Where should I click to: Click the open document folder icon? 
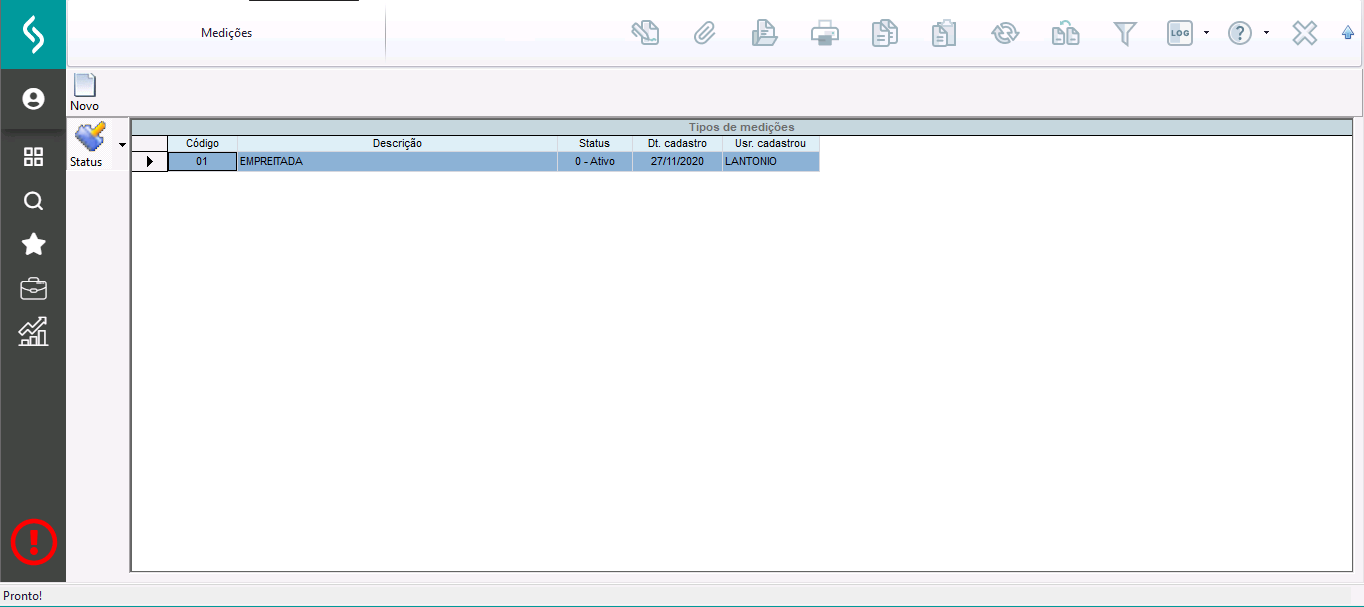pos(765,33)
